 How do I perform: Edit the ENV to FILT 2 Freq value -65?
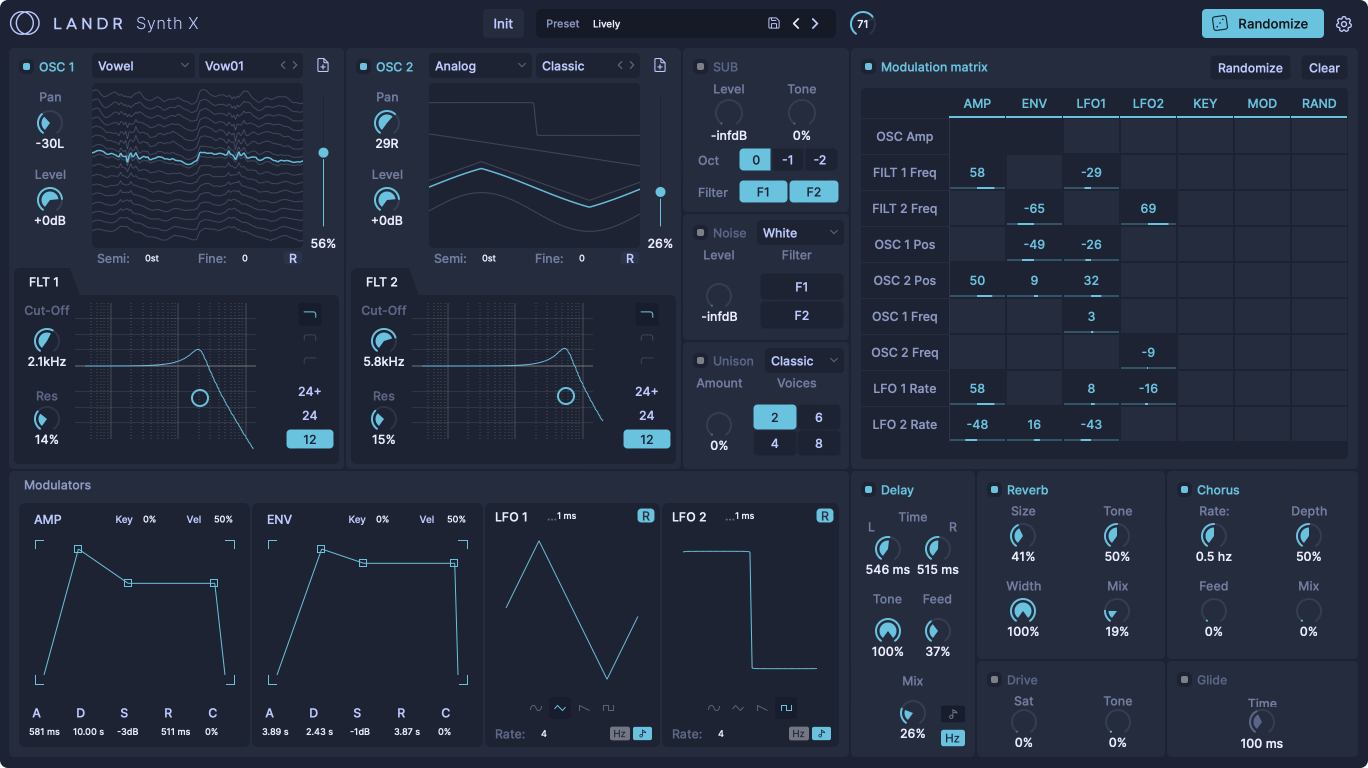pos(1034,208)
